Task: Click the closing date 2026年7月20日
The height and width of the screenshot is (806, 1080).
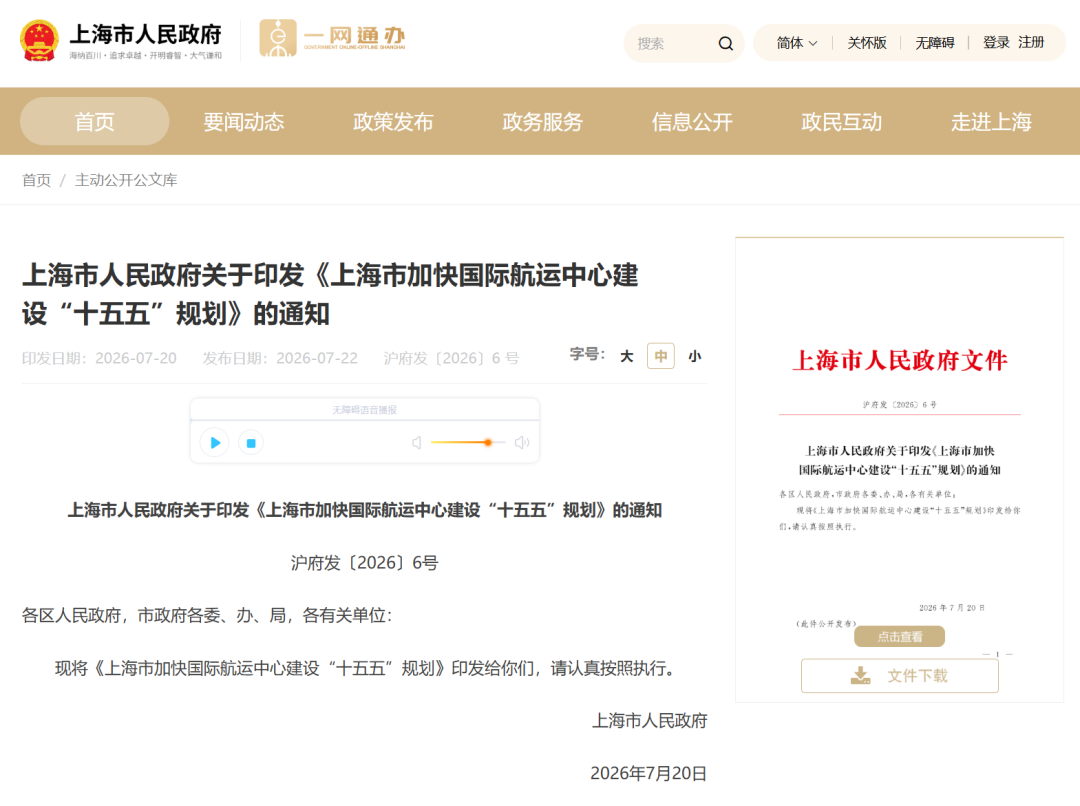Action: (648, 774)
